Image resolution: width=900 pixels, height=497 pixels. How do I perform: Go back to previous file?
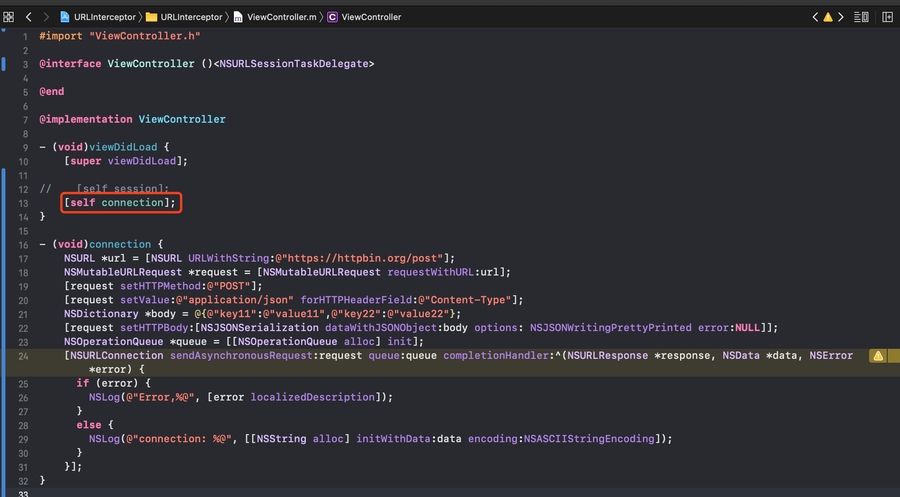(x=29, y=17)
